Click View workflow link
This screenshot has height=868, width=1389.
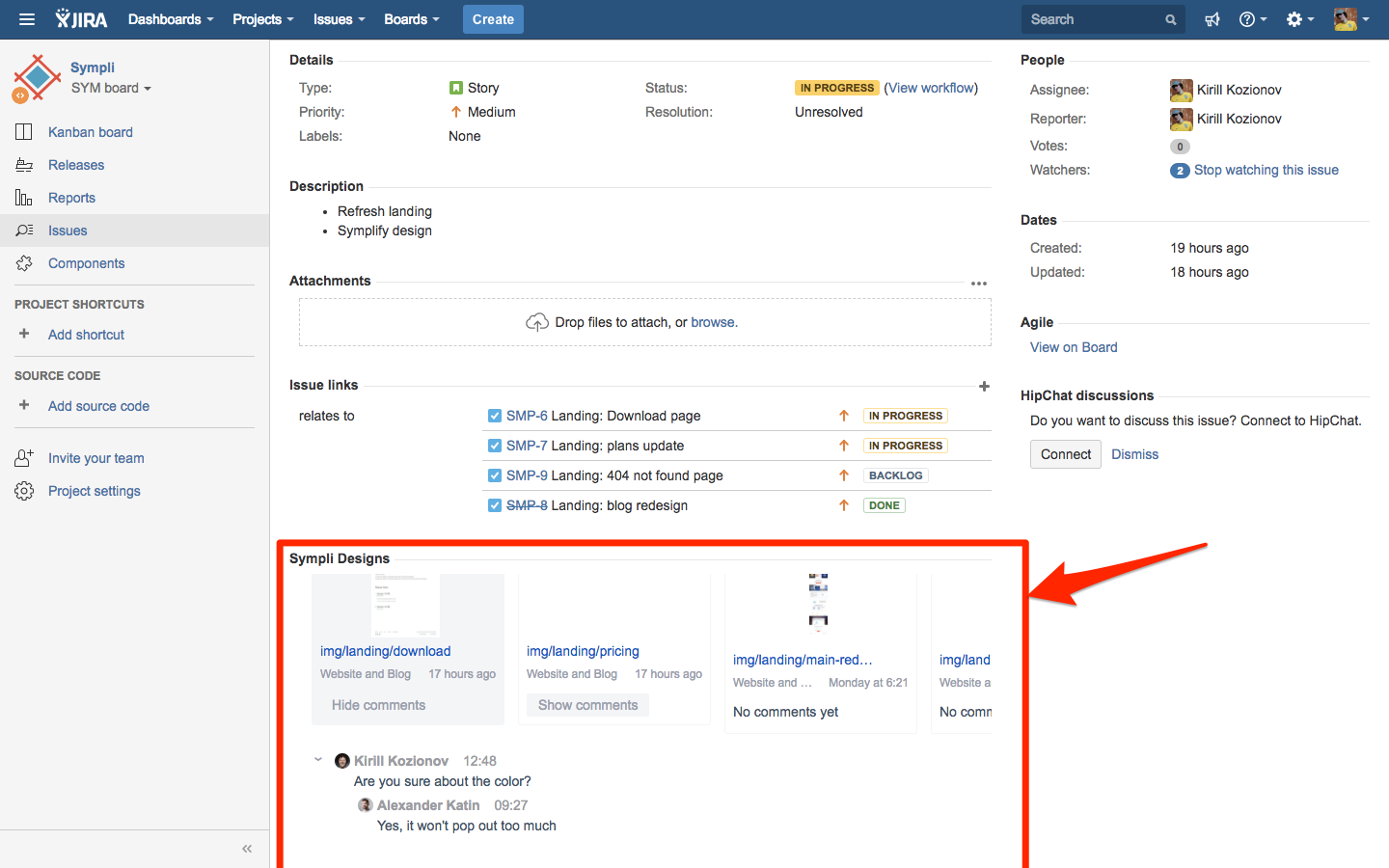click(933, 88)
